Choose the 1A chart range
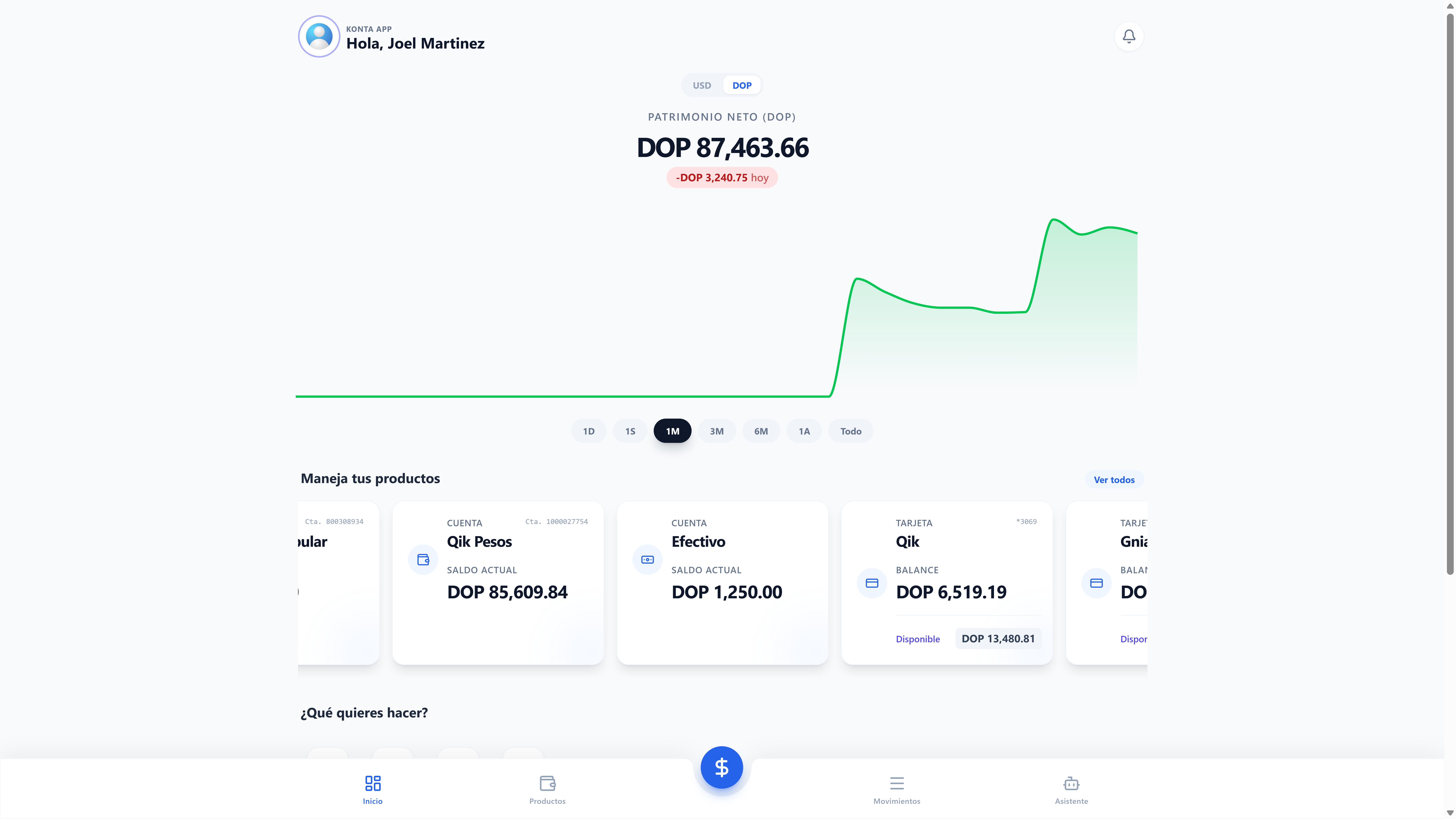Viewport: 1456px width, 819px height. 804,431
